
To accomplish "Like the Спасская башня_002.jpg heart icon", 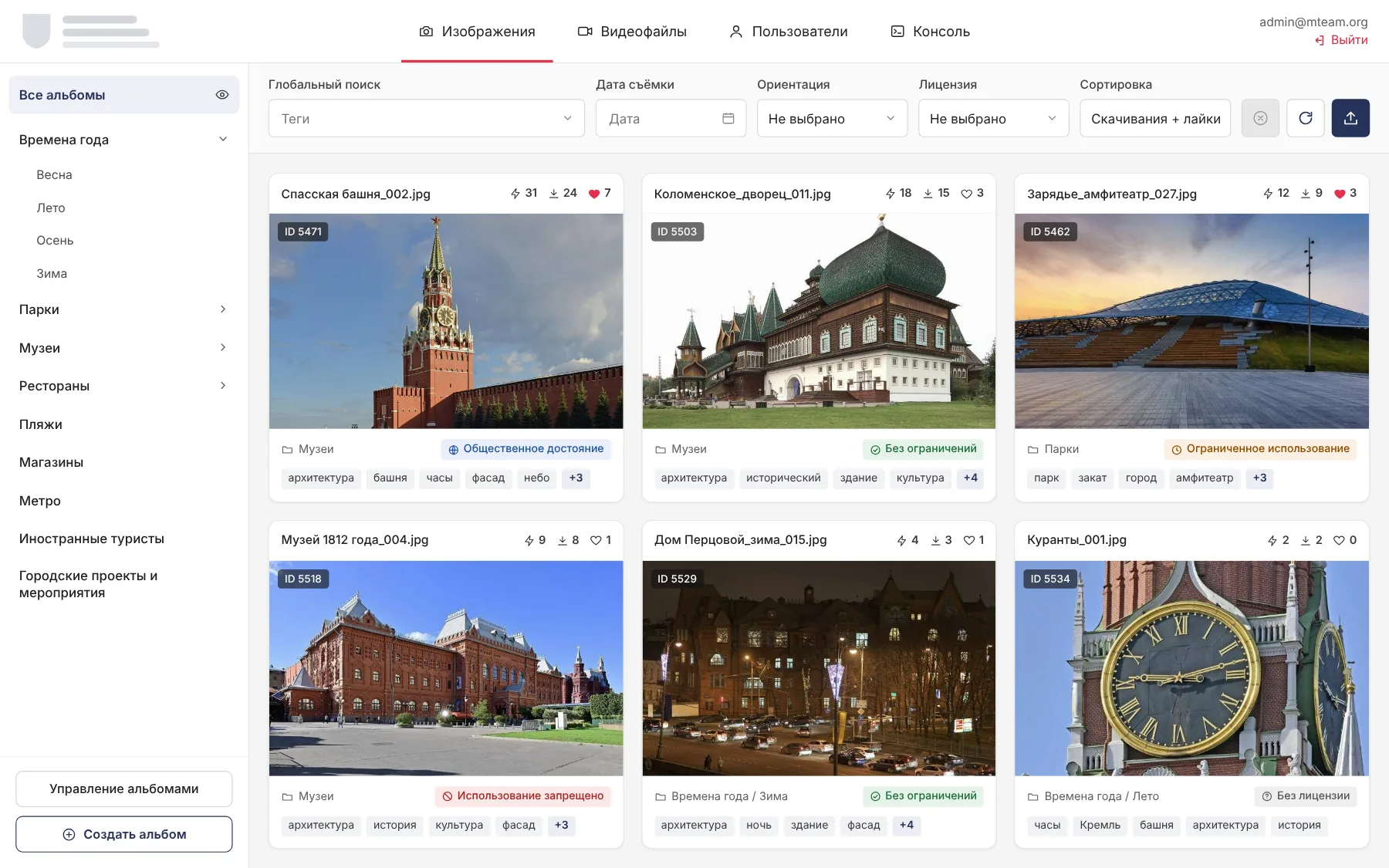I will [x=594, y=194].
